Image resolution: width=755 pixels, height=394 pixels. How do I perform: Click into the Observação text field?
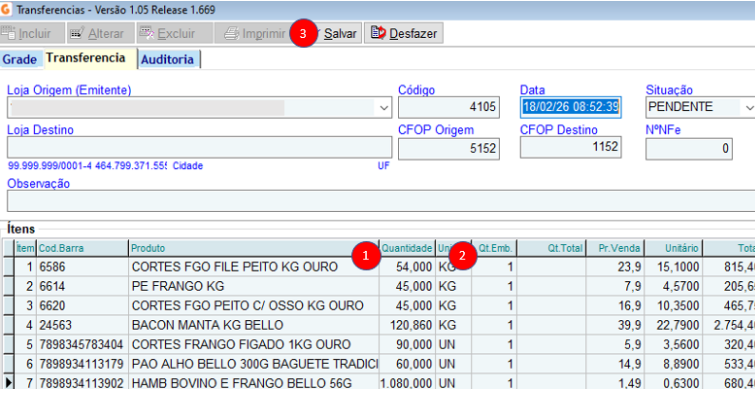coord(381,201)
